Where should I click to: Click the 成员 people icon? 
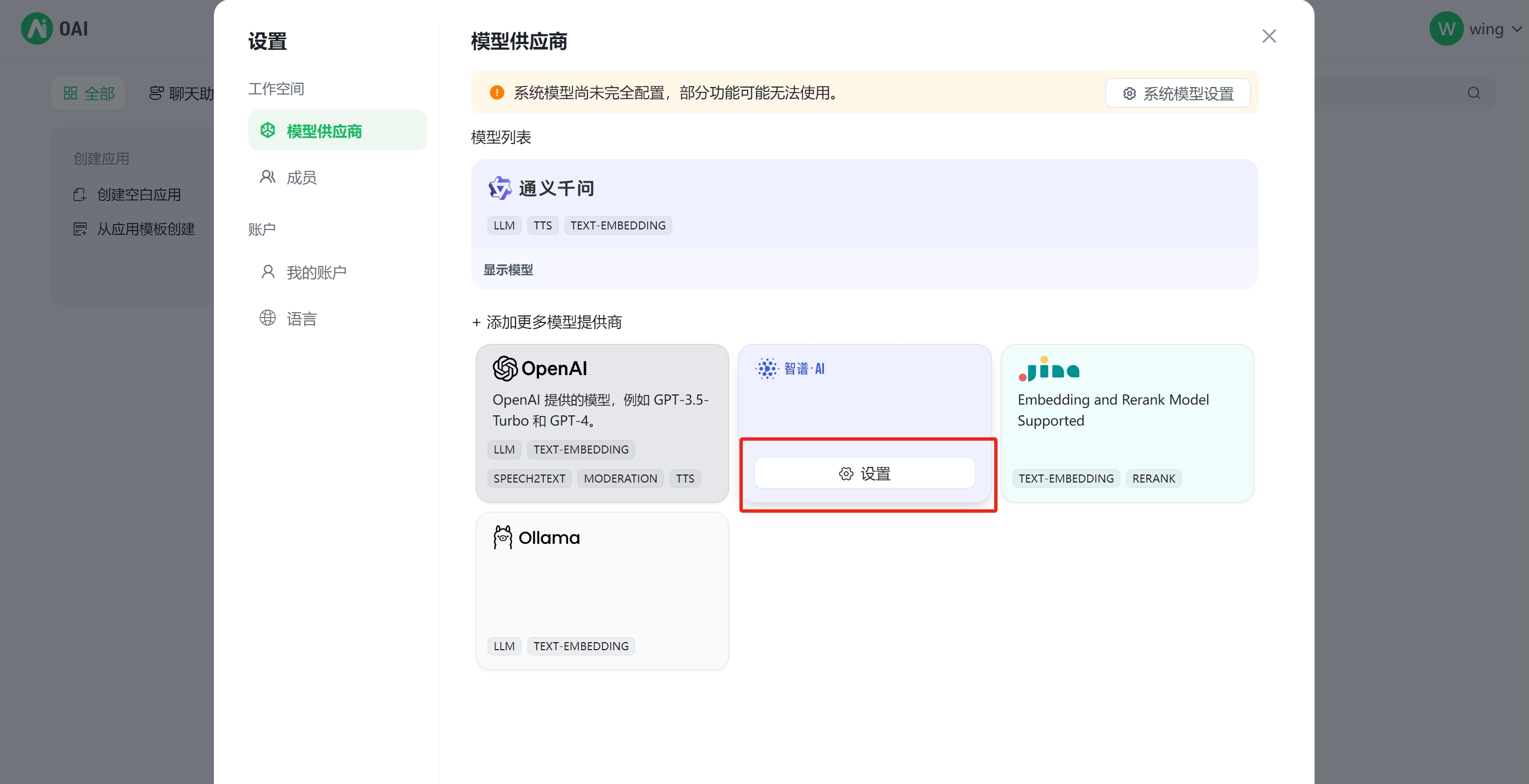[268, 177]
